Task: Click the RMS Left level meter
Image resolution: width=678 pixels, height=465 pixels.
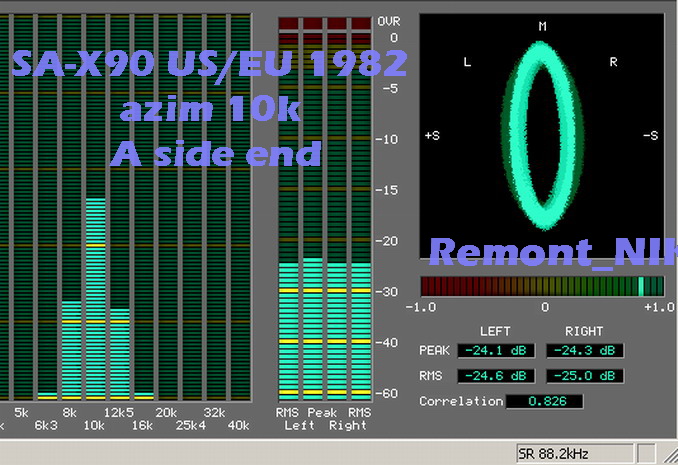Action: (x=287, y=330)
